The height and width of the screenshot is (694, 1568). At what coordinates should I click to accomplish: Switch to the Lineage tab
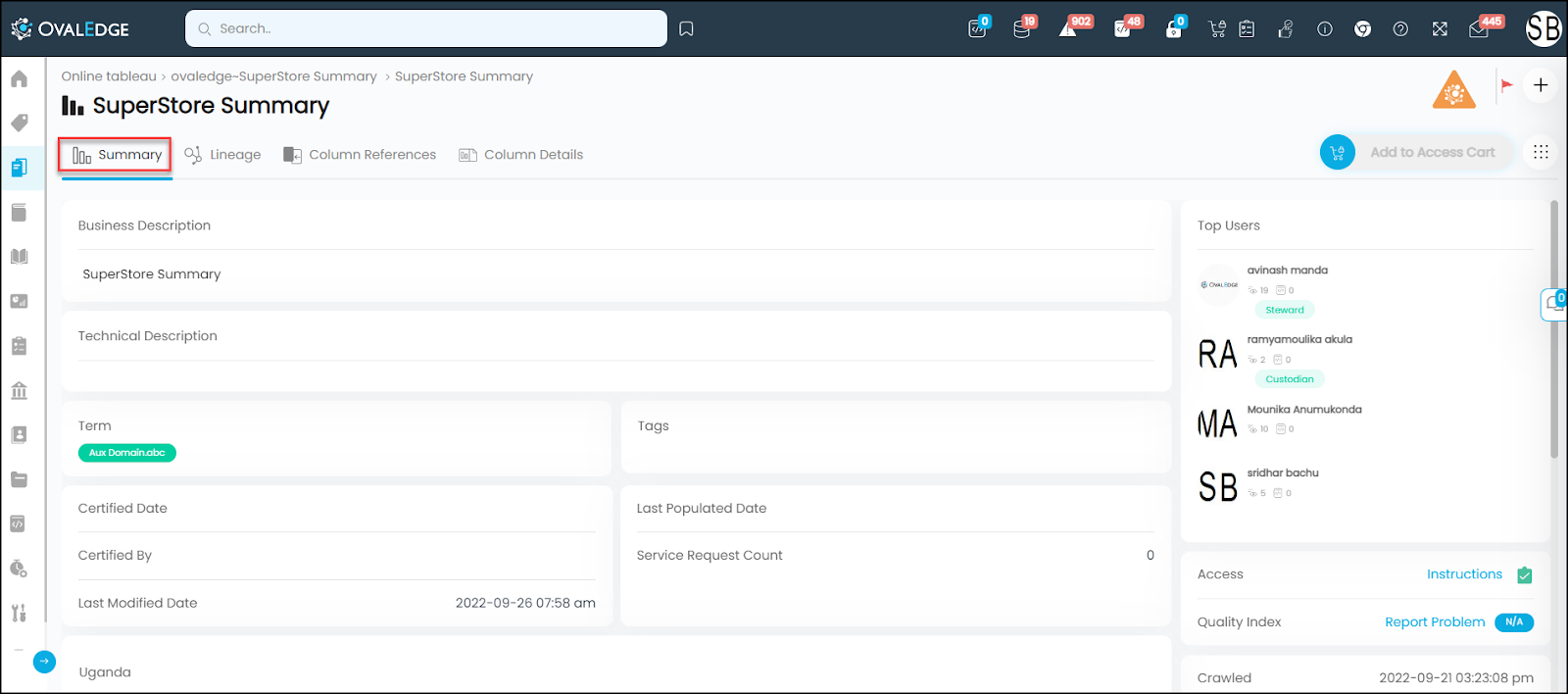point(222,155)
